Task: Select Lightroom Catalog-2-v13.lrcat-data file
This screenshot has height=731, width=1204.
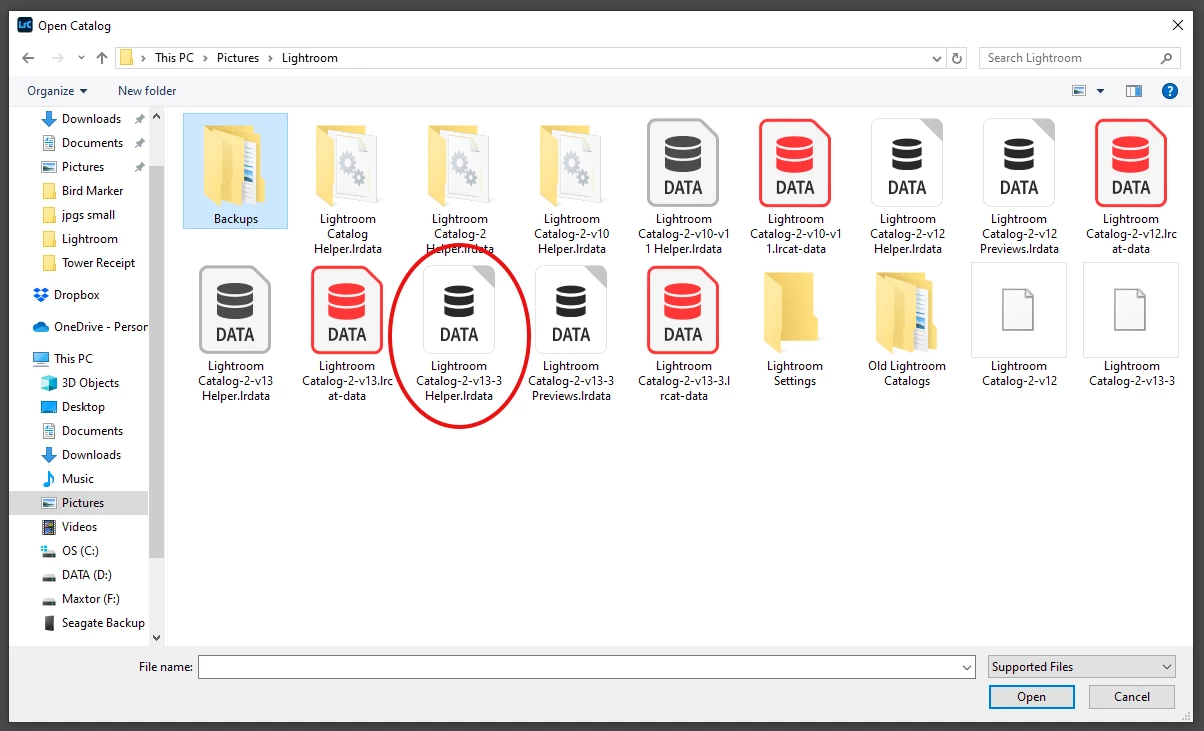Action: point(347,336)
